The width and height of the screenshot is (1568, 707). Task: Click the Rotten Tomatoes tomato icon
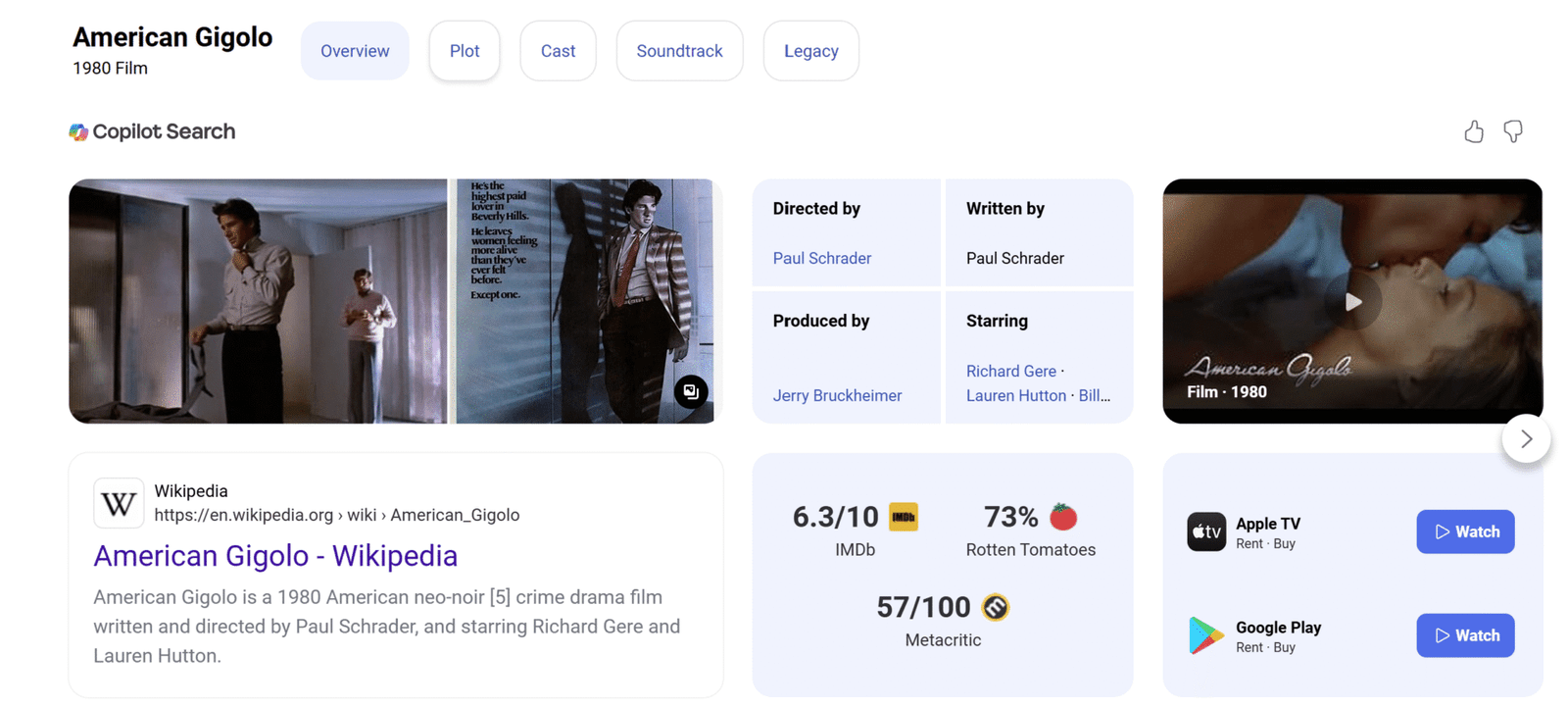pyautogui.click(x=1063, y=517)
